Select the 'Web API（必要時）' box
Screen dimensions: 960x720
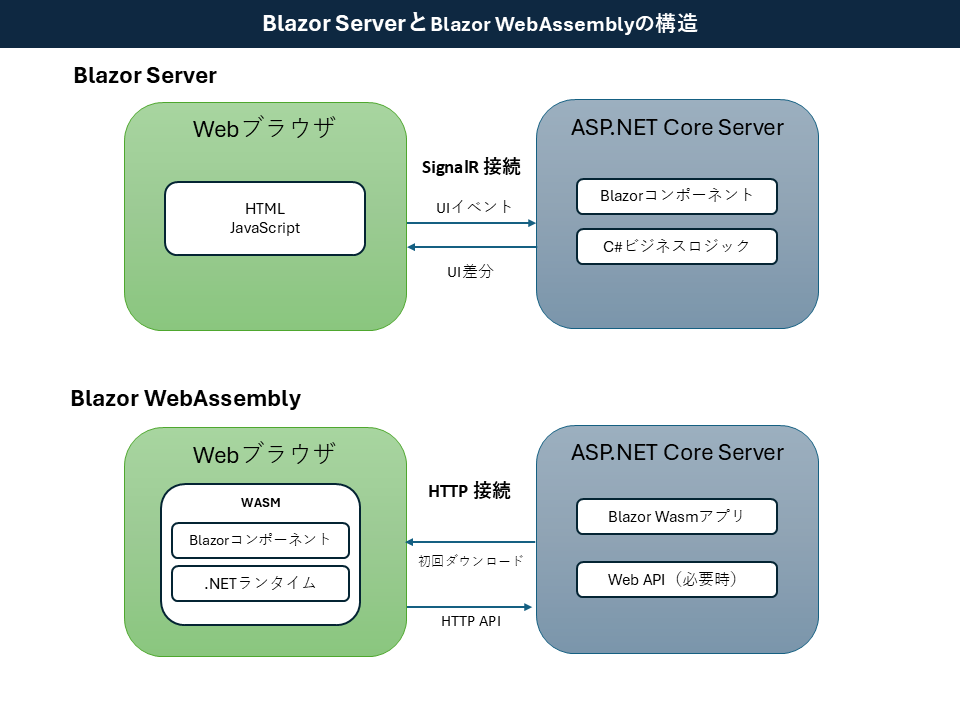pos(677,579)
